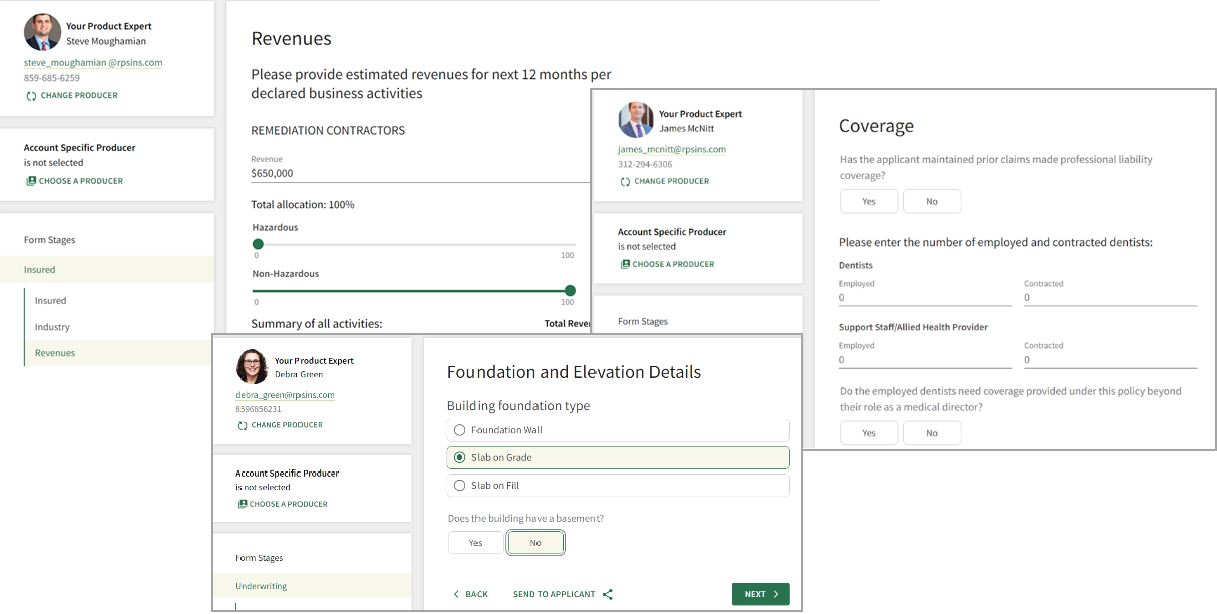Click the Choose a Producer icon in Coverage window
Viewport: 1217px width, 614px height.
(625, 264)
